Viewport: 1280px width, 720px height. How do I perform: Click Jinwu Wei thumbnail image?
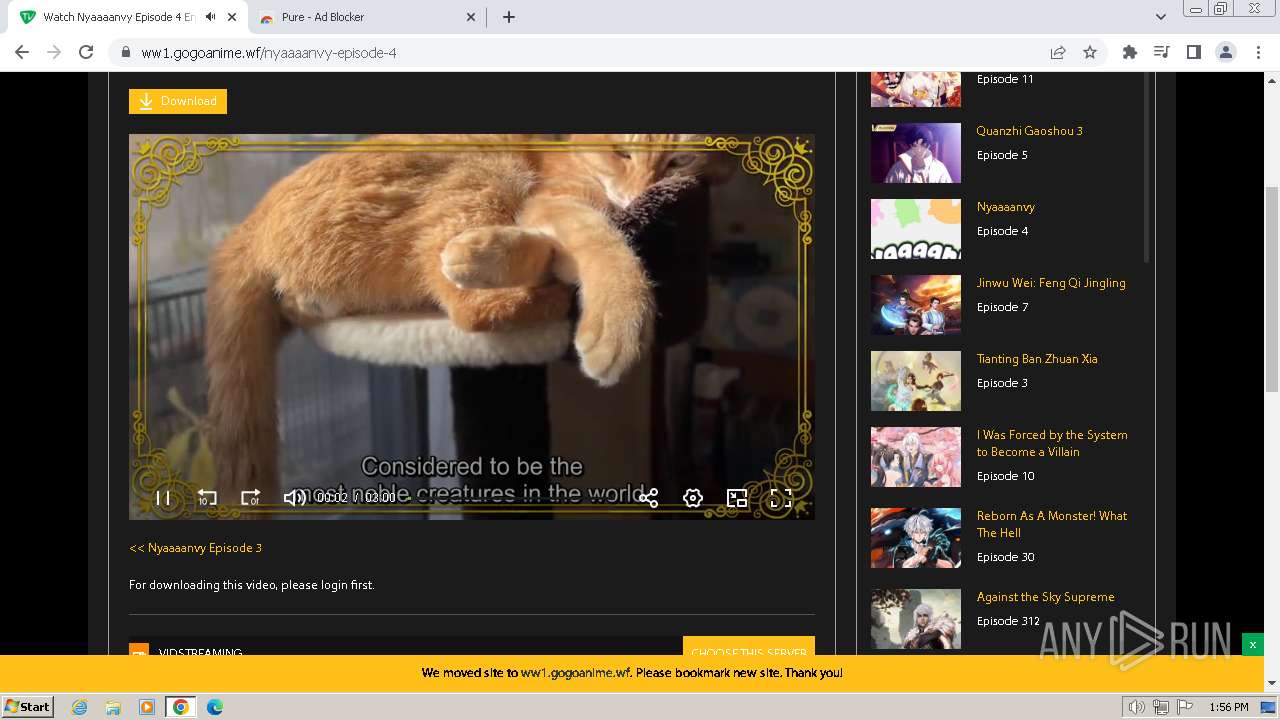pos(916,305)
